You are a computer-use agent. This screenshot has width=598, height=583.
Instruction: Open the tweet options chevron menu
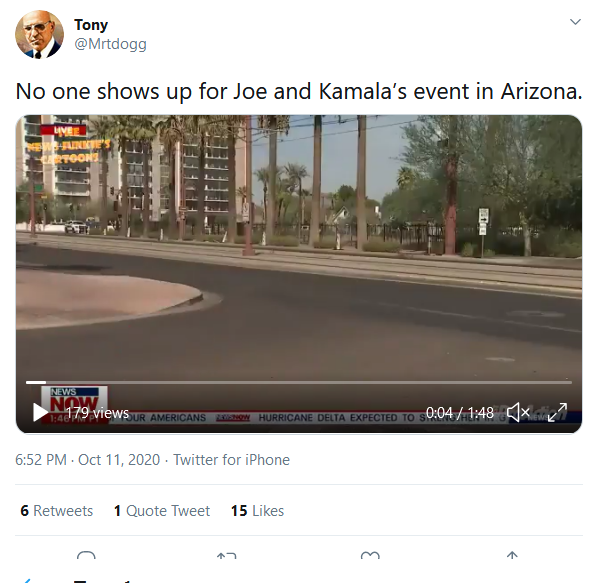pyautogui.click(x=575, y=22)
